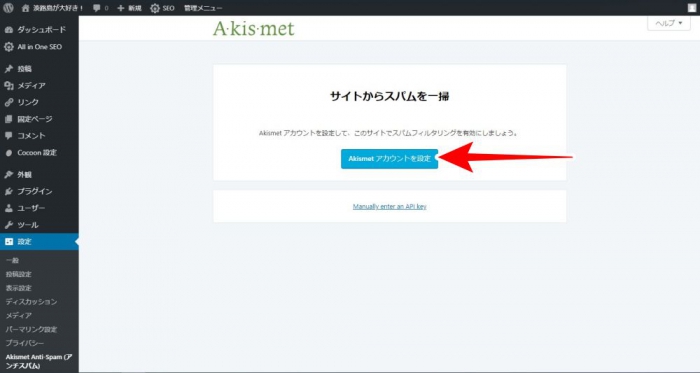Click the コメント speech bubble icon
The width and height of the screenshot is (700, 373).
(8, 136)
